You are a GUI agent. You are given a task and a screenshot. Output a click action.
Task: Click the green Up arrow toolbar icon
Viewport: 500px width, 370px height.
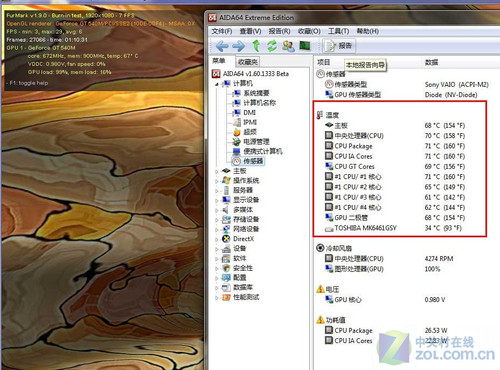[x=256, y=46]
